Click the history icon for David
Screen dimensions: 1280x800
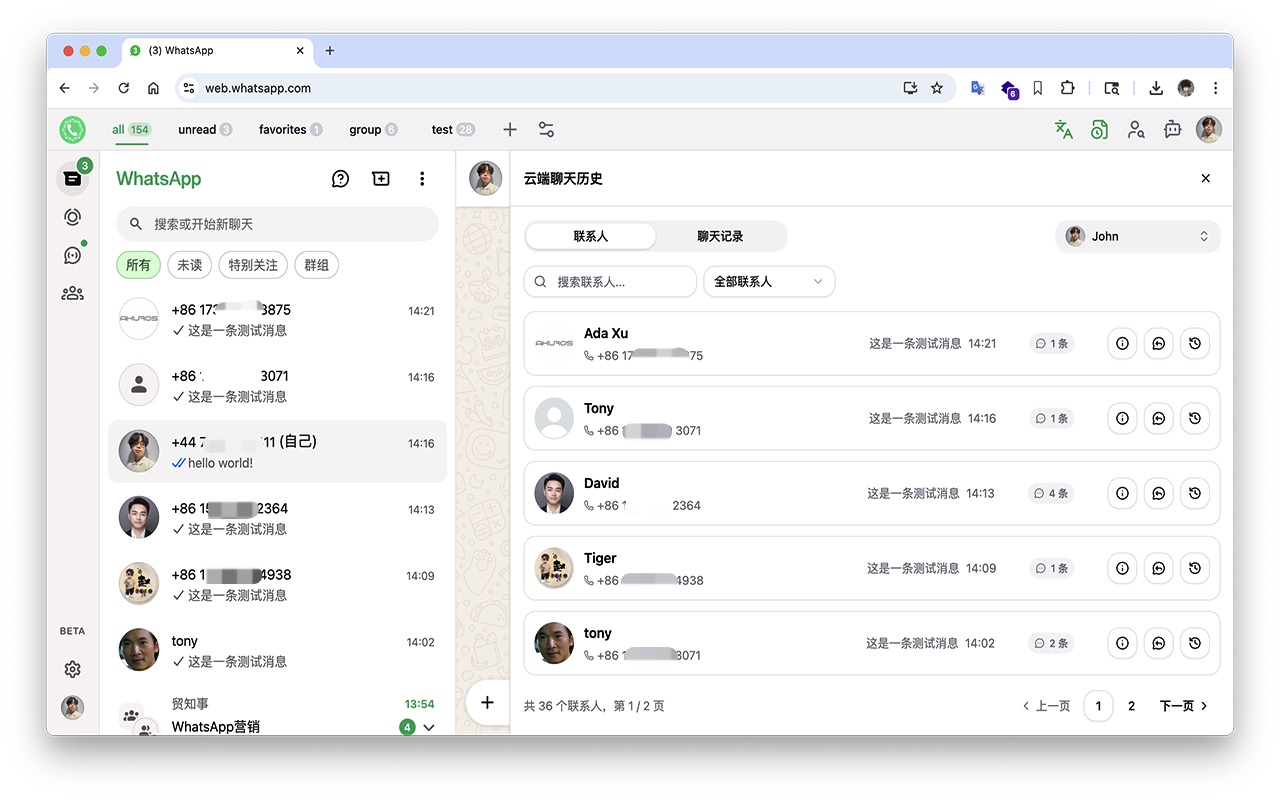click(1195, 493)
